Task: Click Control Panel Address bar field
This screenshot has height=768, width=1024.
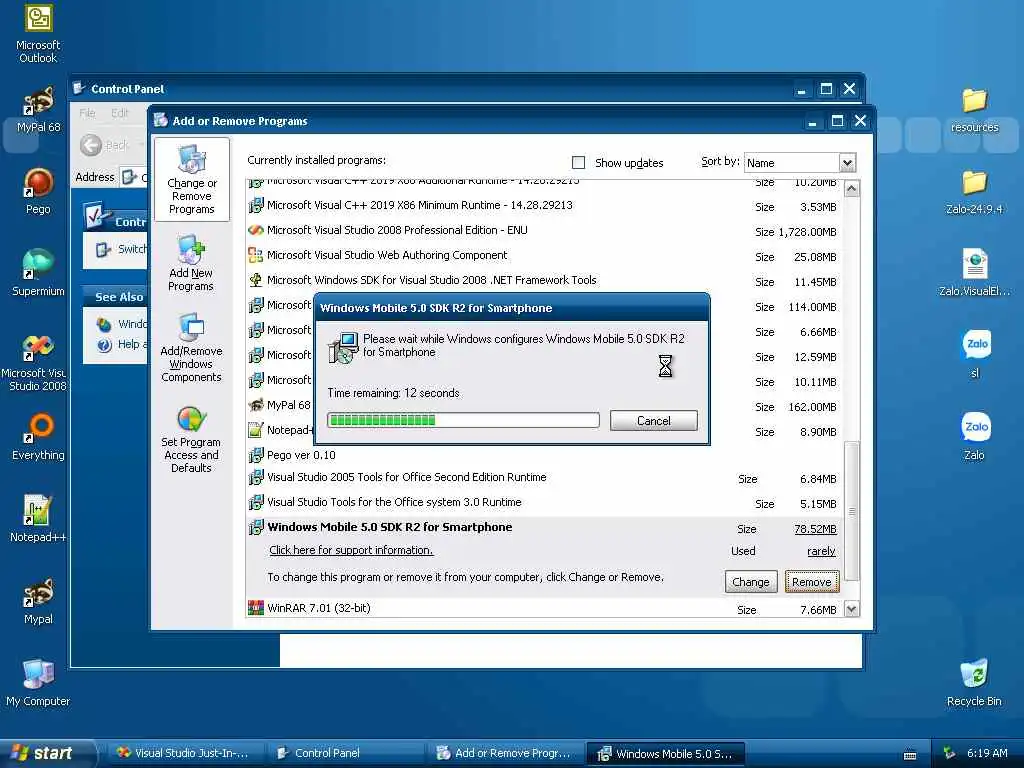Action: (x=135, y=177)
